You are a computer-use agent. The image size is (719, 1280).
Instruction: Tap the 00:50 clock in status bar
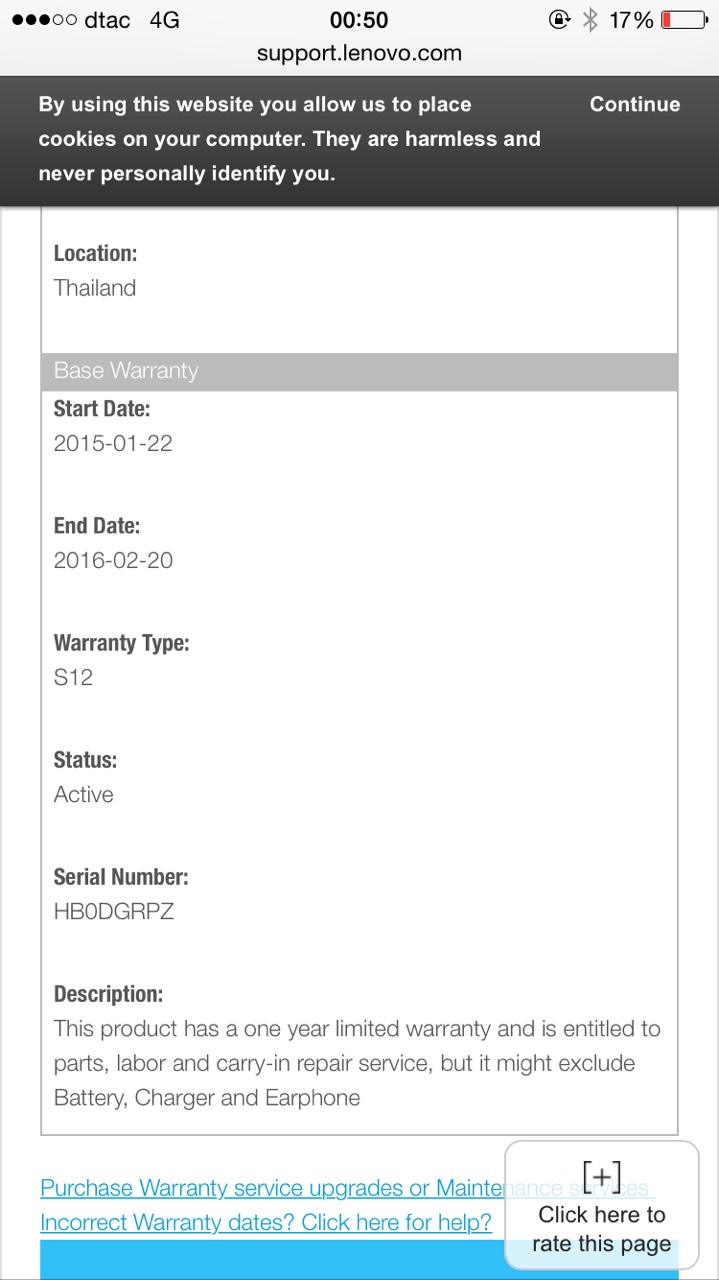point(359,20)
